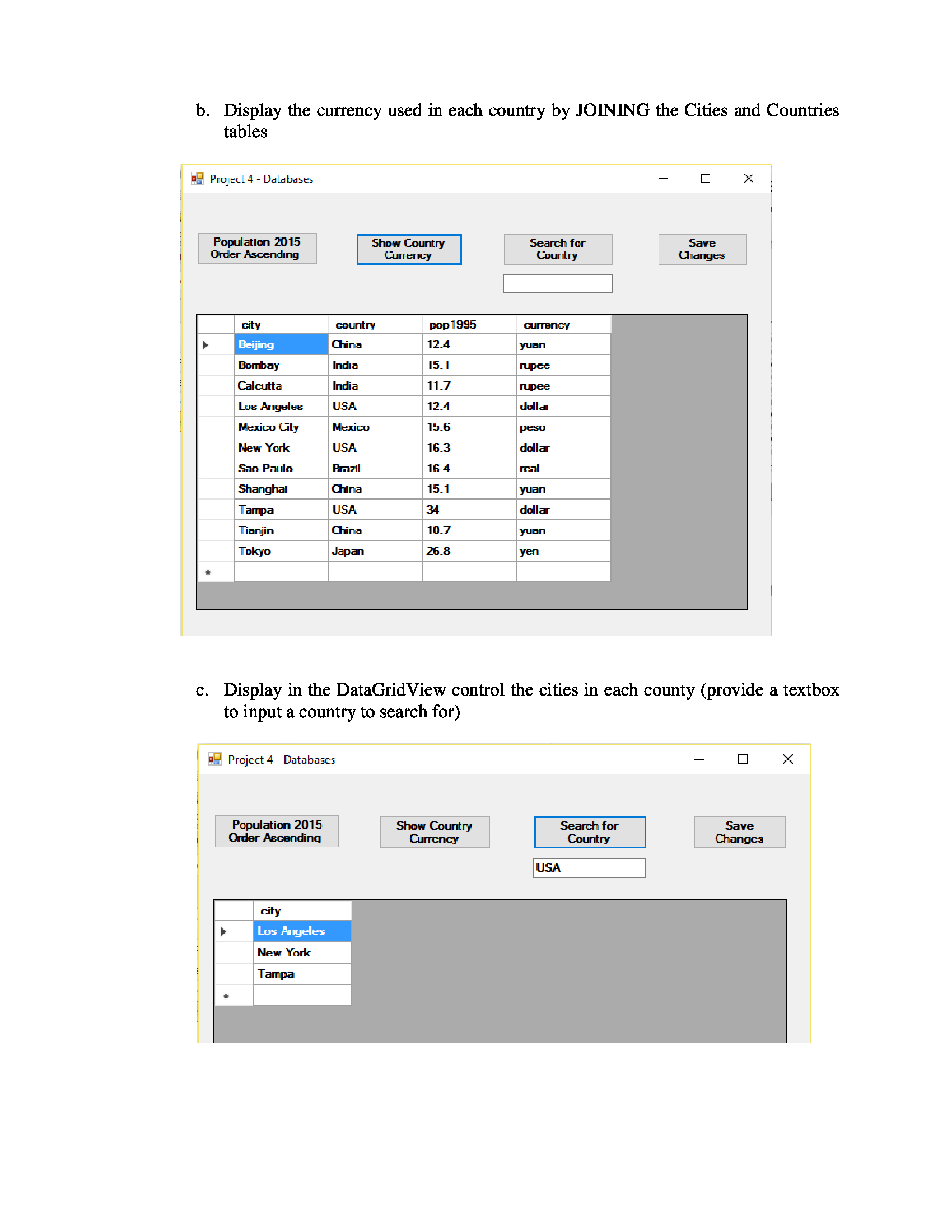Click the Project 4 application icon in title bar

[x=199, y=179]
